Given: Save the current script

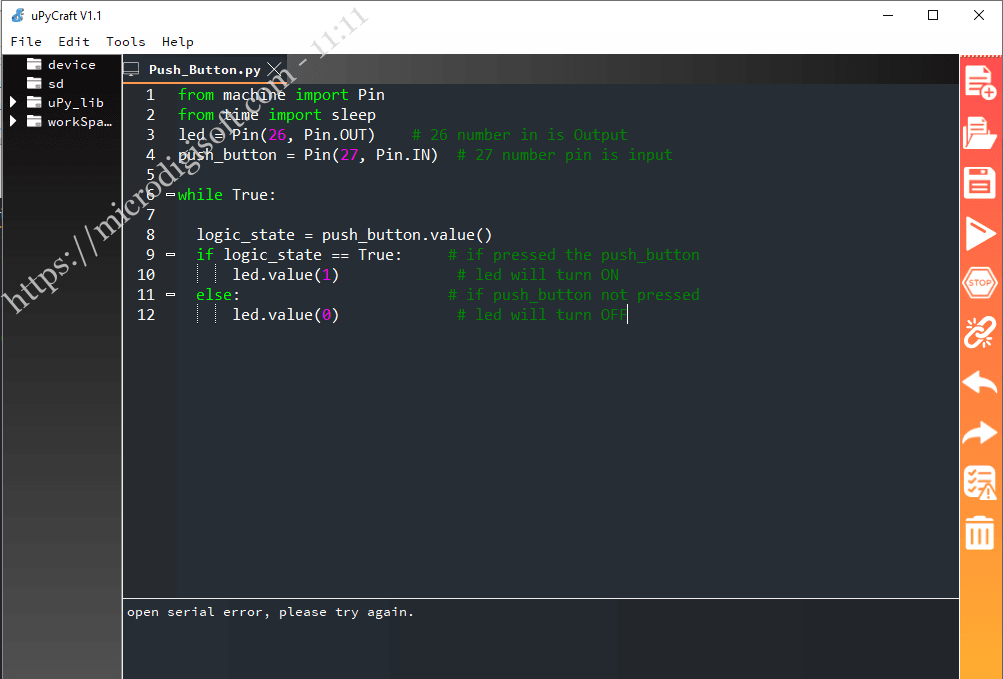Looking at the screenshot, I should coord(979,183).
